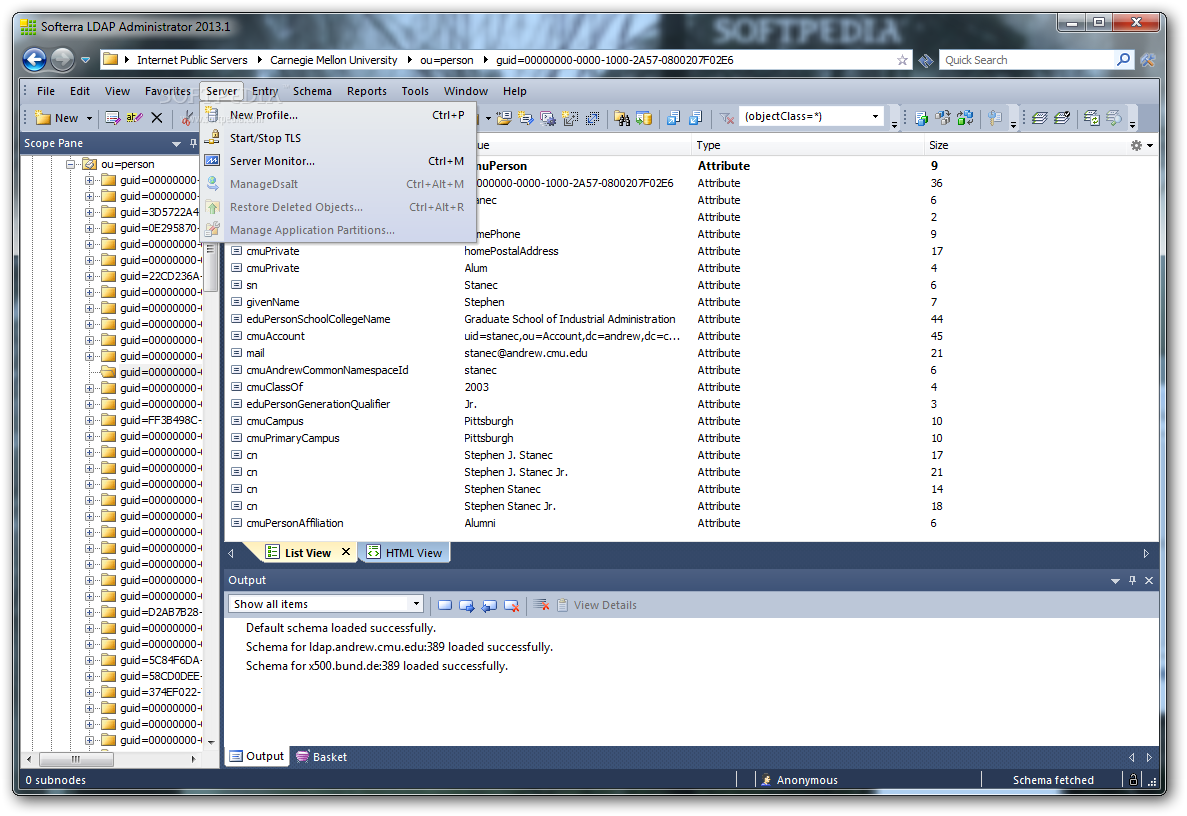Click the key credentials toolbar icon
1187x816 pixels.
point(995,117)
